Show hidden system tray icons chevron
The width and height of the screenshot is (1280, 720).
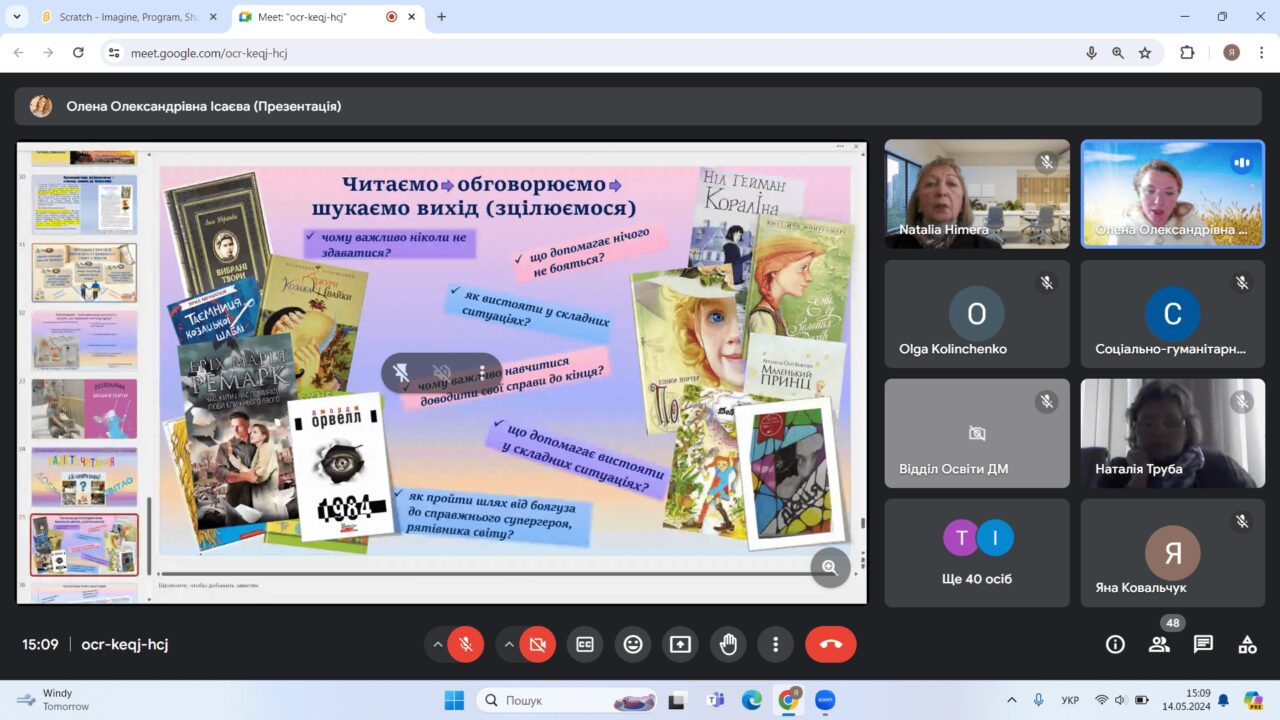coord(1012,700)
